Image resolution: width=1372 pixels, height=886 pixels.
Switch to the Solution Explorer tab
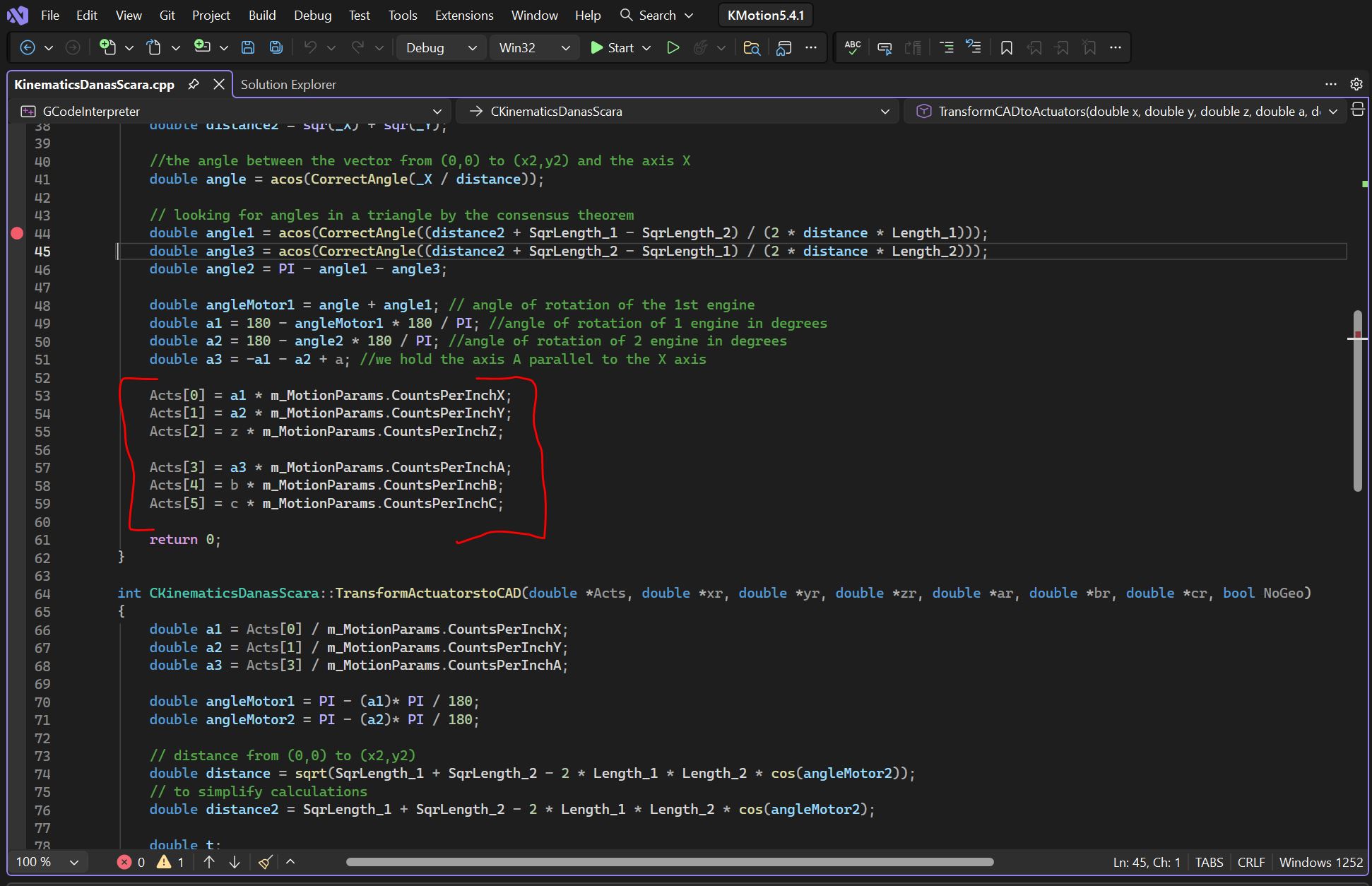click(x=288, y=84)
